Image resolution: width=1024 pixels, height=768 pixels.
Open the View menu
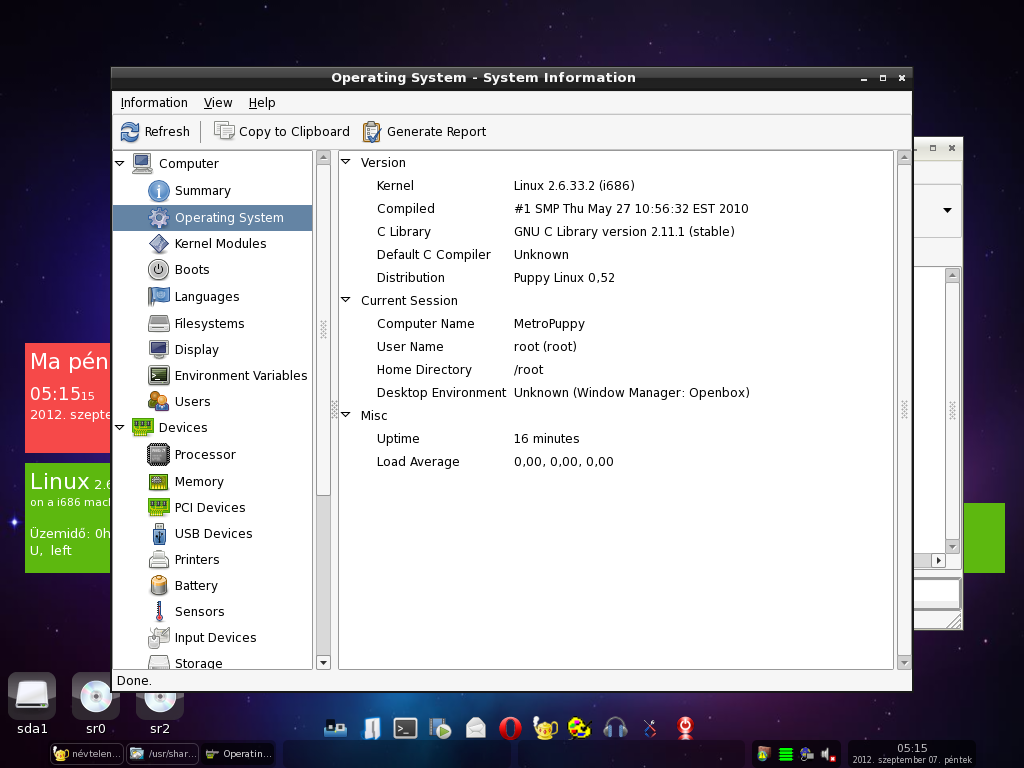coord(217,103)
